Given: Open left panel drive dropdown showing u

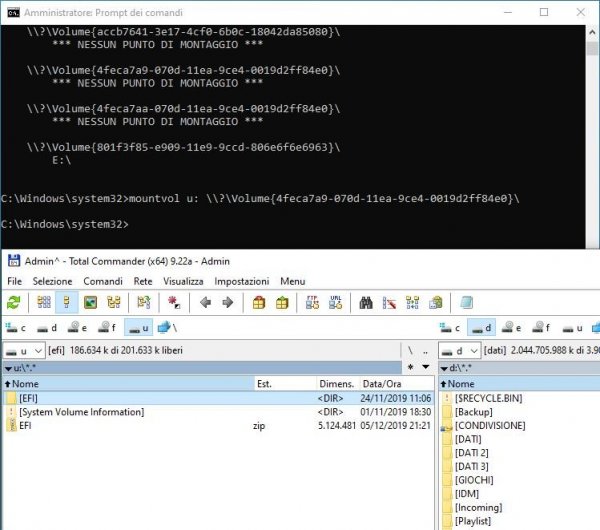Looking at the screenshot, I should coord(24,351).
